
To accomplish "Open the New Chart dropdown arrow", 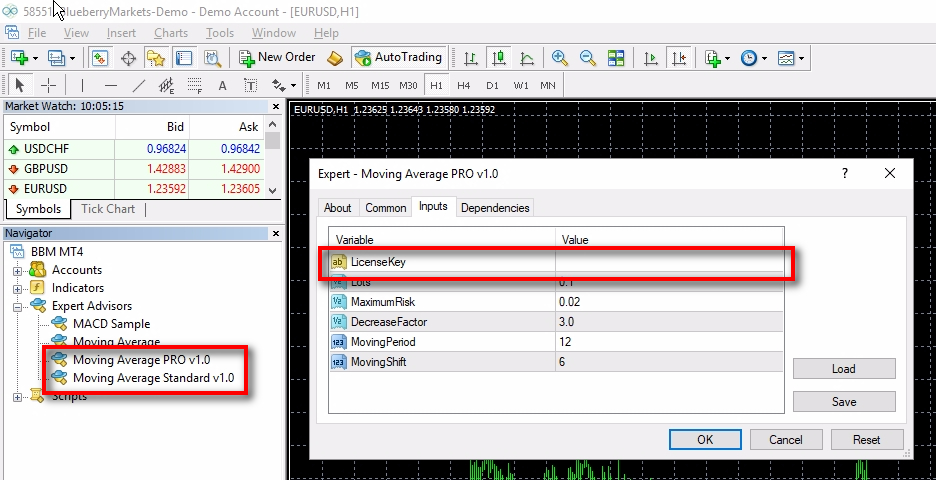I will (35, 59).
